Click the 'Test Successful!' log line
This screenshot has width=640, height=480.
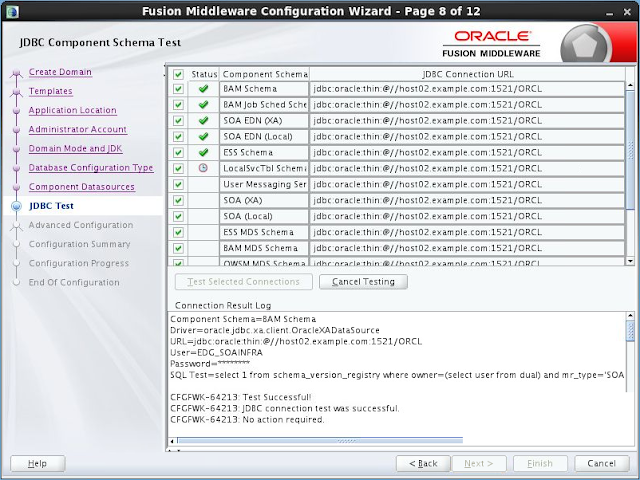pos(241,397)
